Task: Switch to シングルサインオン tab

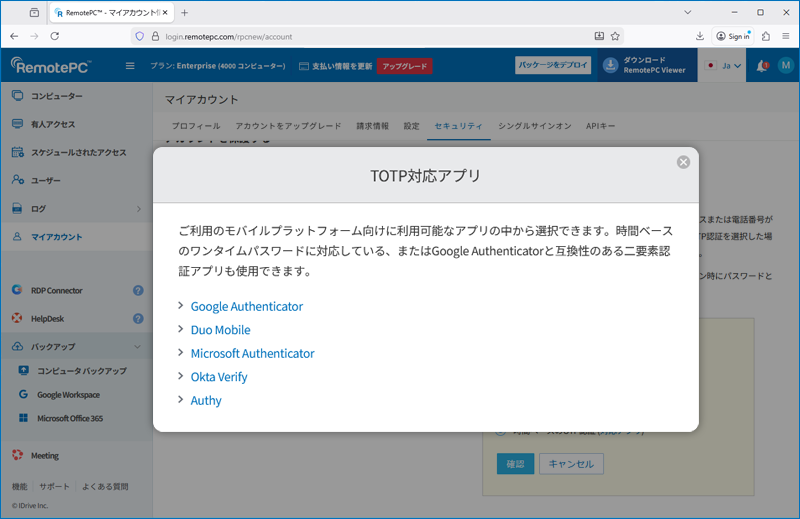Action: point(535,126)
